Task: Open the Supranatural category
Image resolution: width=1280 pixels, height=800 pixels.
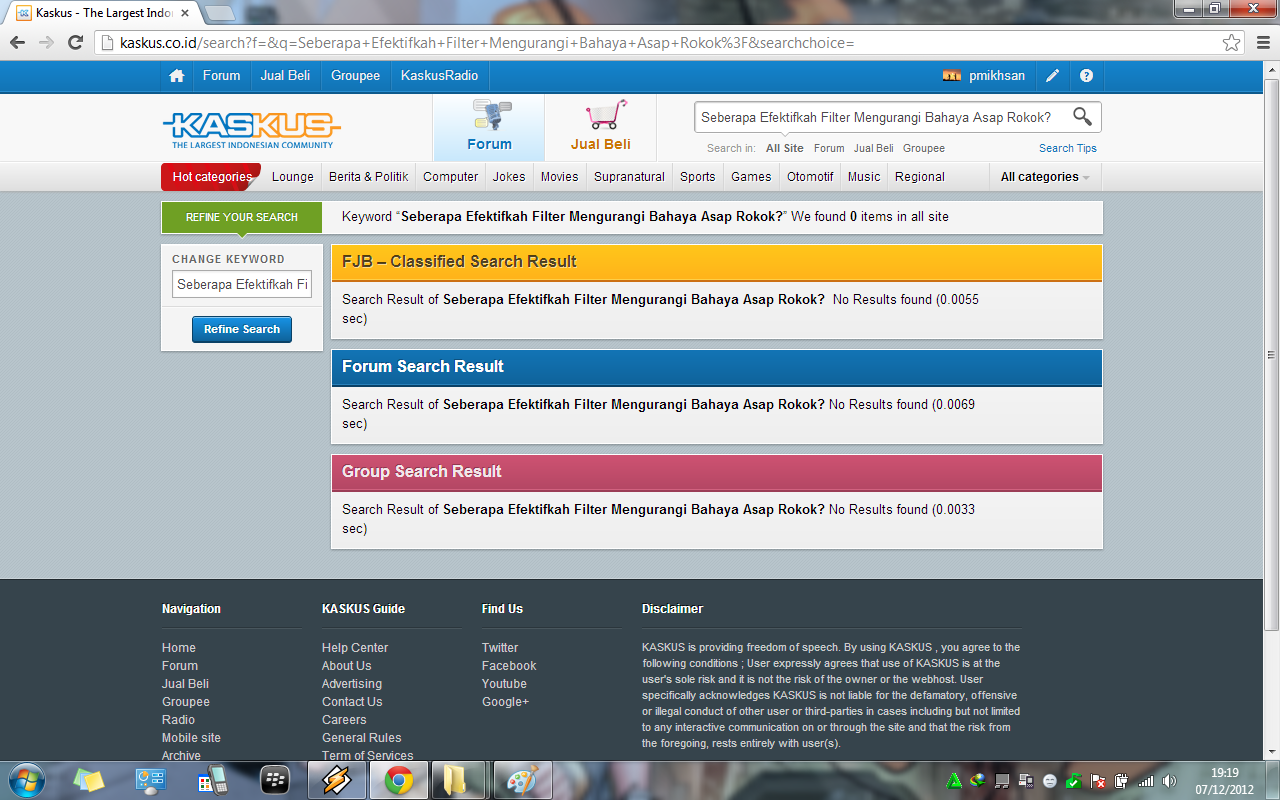Action: click(629, 177)
